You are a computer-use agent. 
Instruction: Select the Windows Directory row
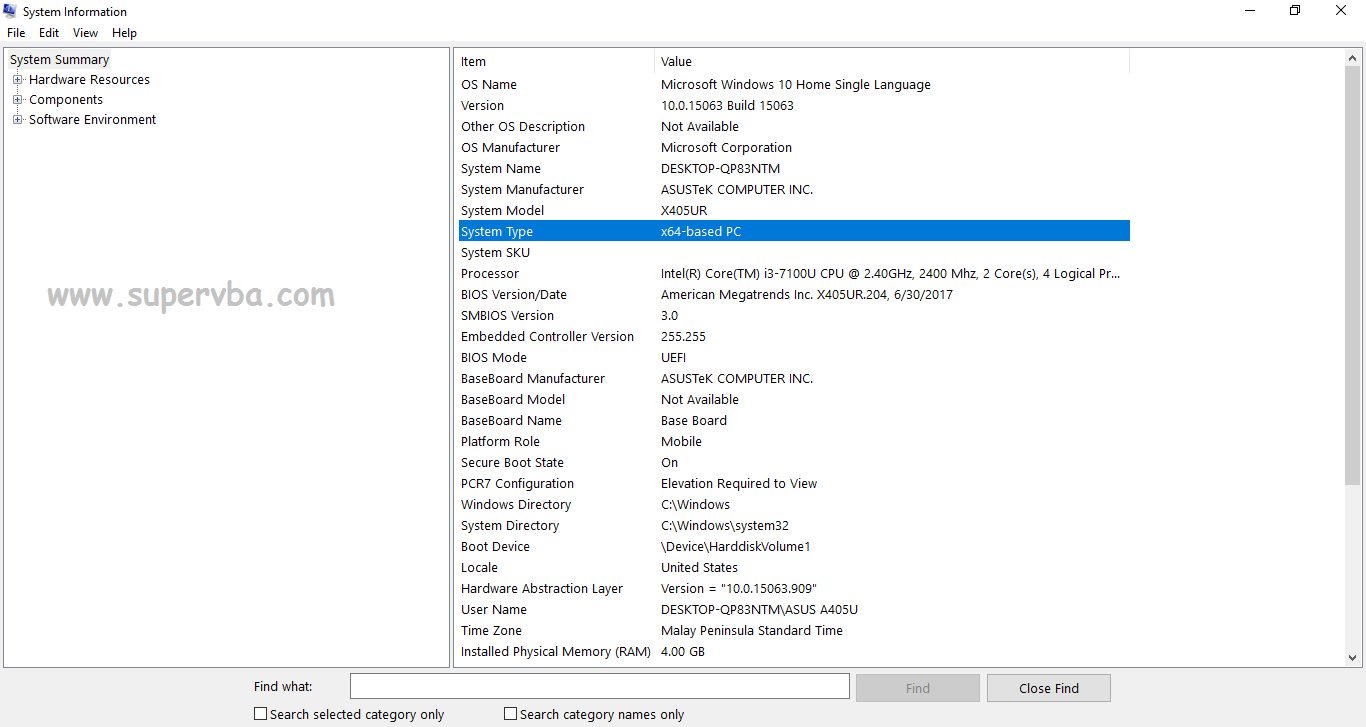794,505
